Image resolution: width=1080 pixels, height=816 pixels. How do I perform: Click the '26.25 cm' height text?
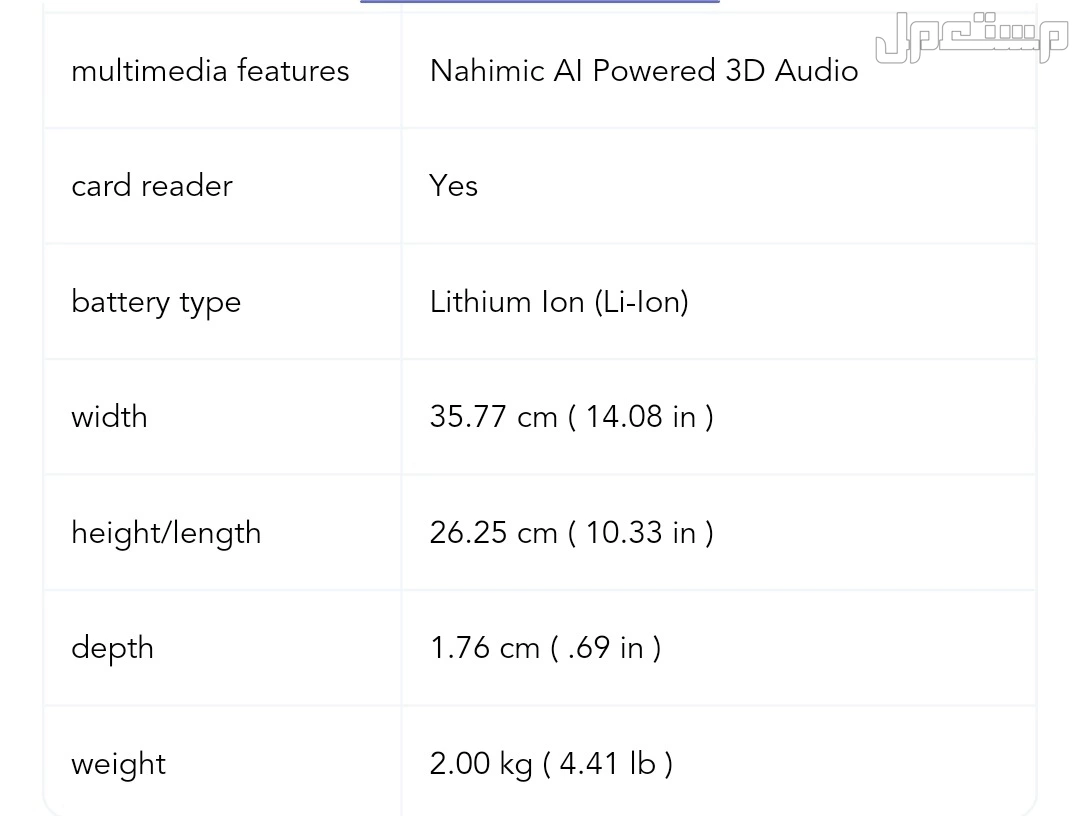pos(493,533)
